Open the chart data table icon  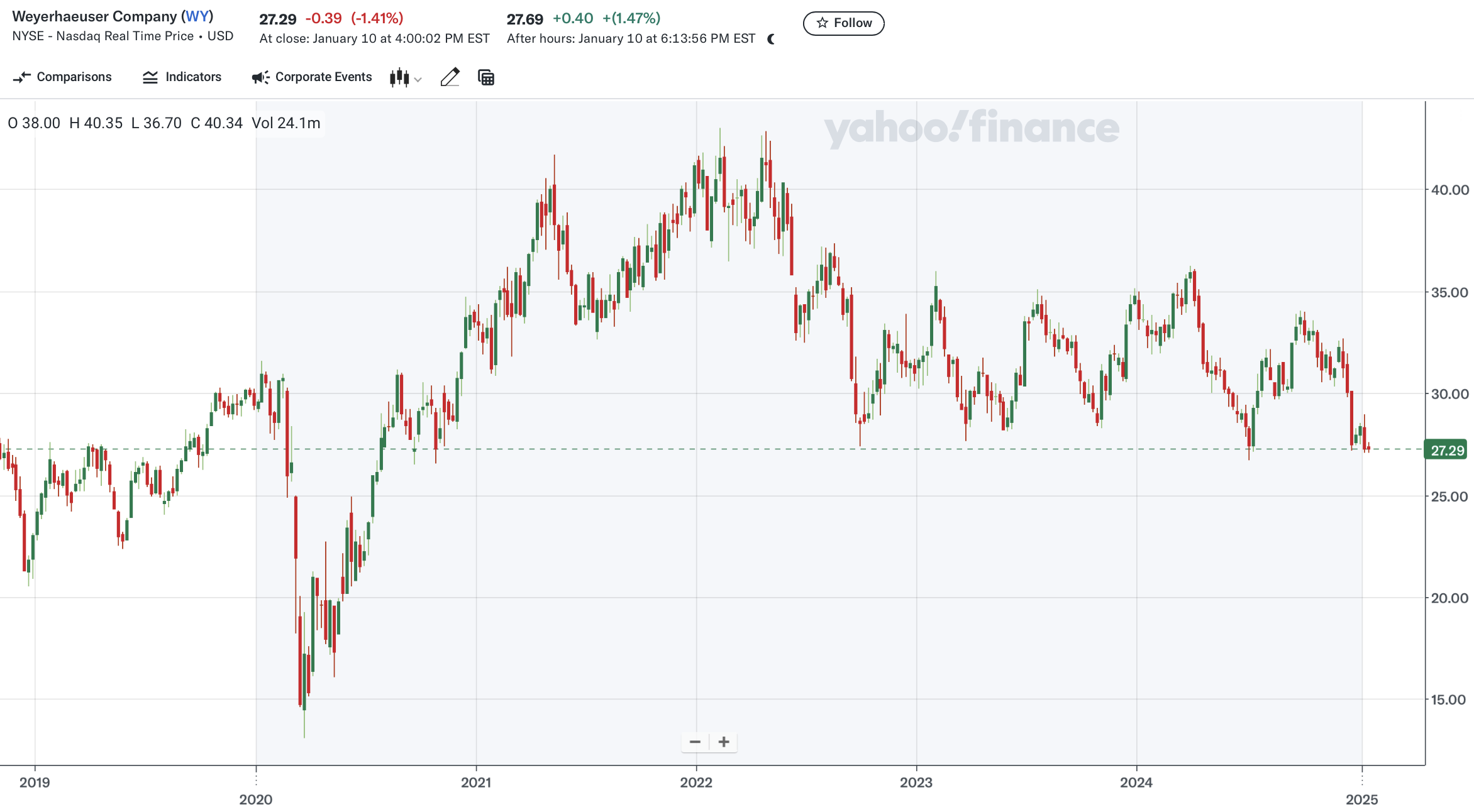(x=486, y=77)
